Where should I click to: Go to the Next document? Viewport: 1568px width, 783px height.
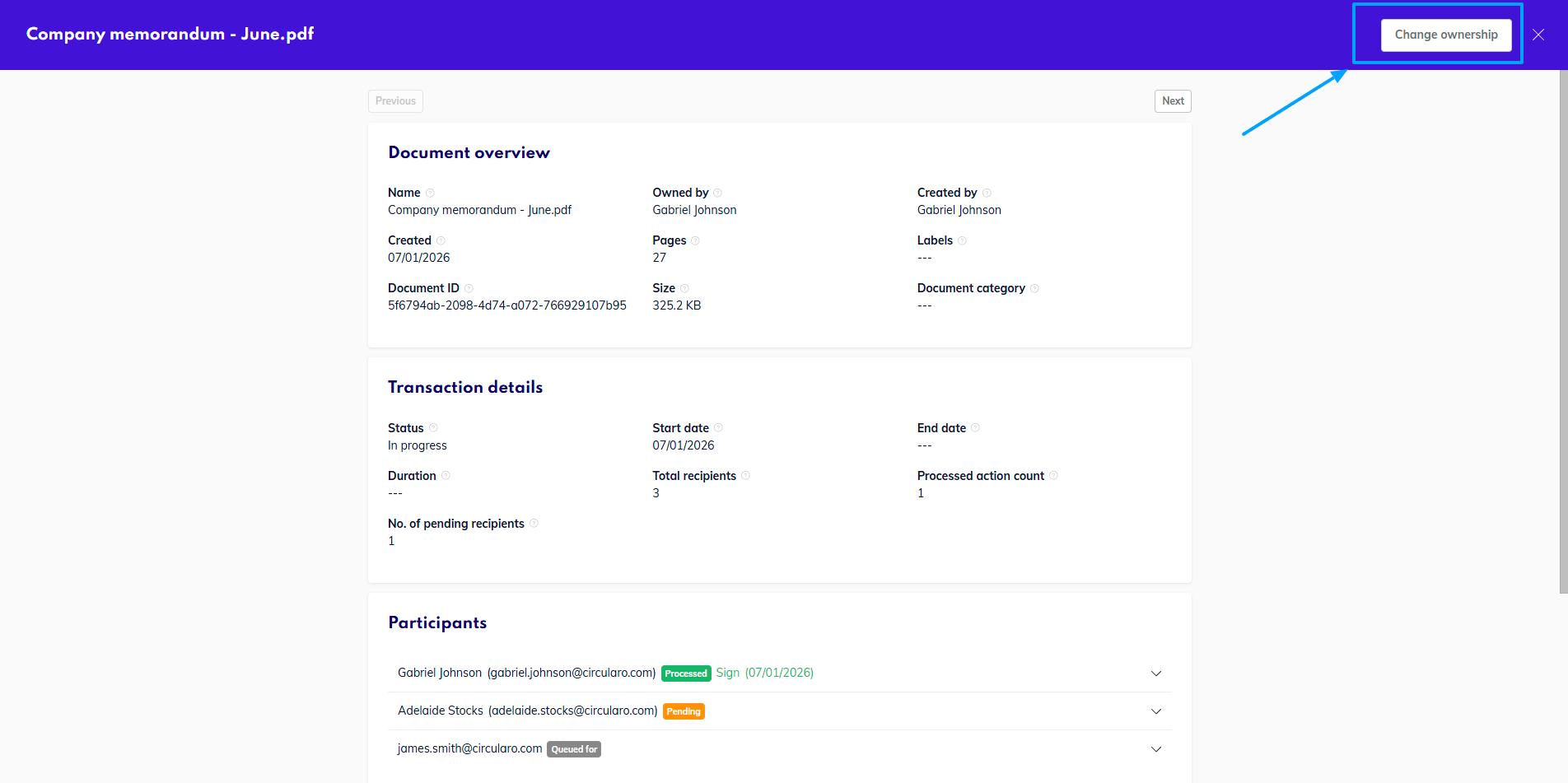click(1173, 100)
